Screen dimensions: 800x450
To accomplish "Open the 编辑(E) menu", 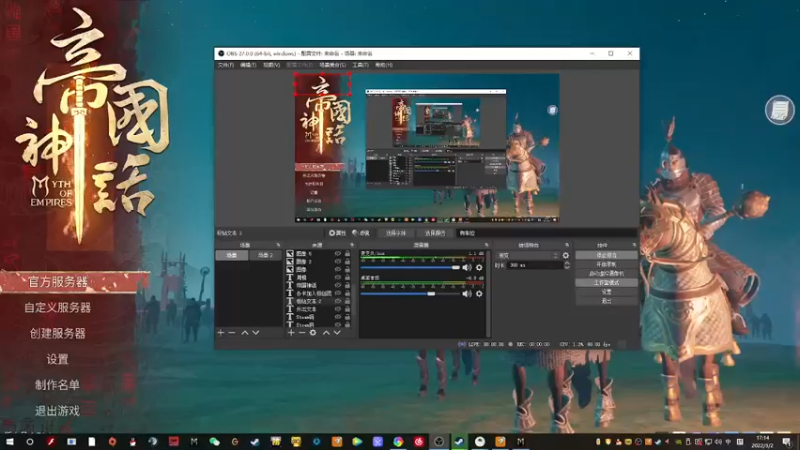I will coord(248,65).
